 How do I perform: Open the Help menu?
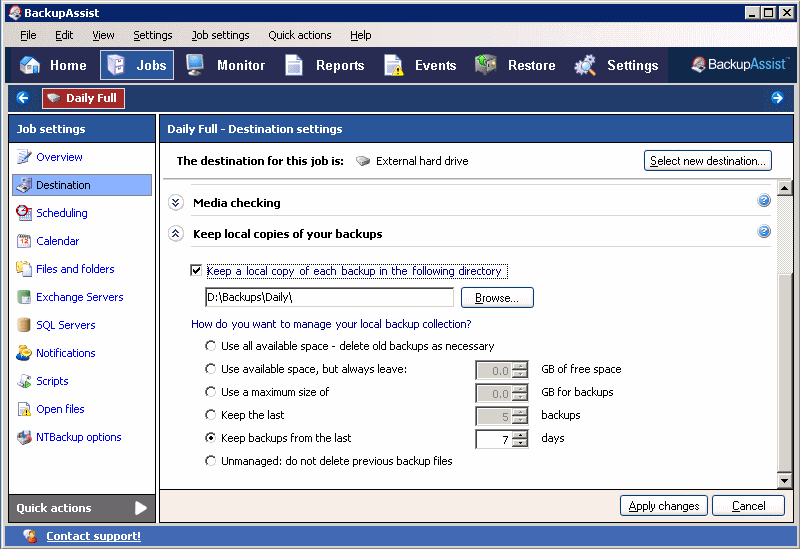(x=361, y=35)
